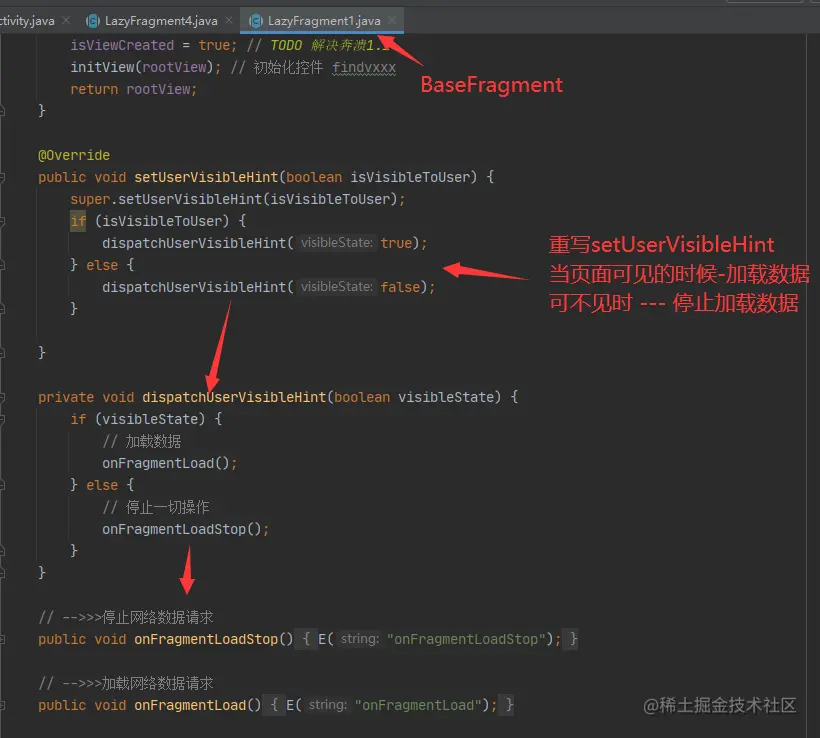
Task: Click visibleState in the if (visibleState) condition
Action: coord(150,419)
